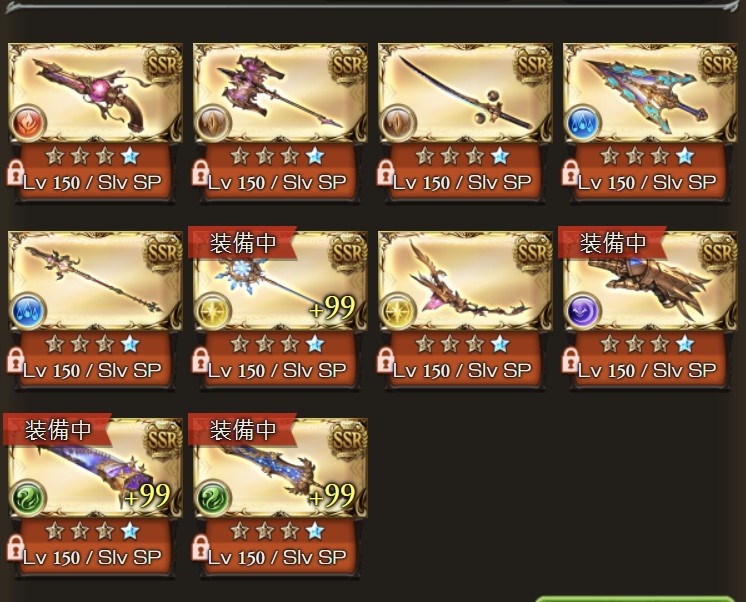Click the earth element icon on axe
The image size is (746, 602).
213,123
